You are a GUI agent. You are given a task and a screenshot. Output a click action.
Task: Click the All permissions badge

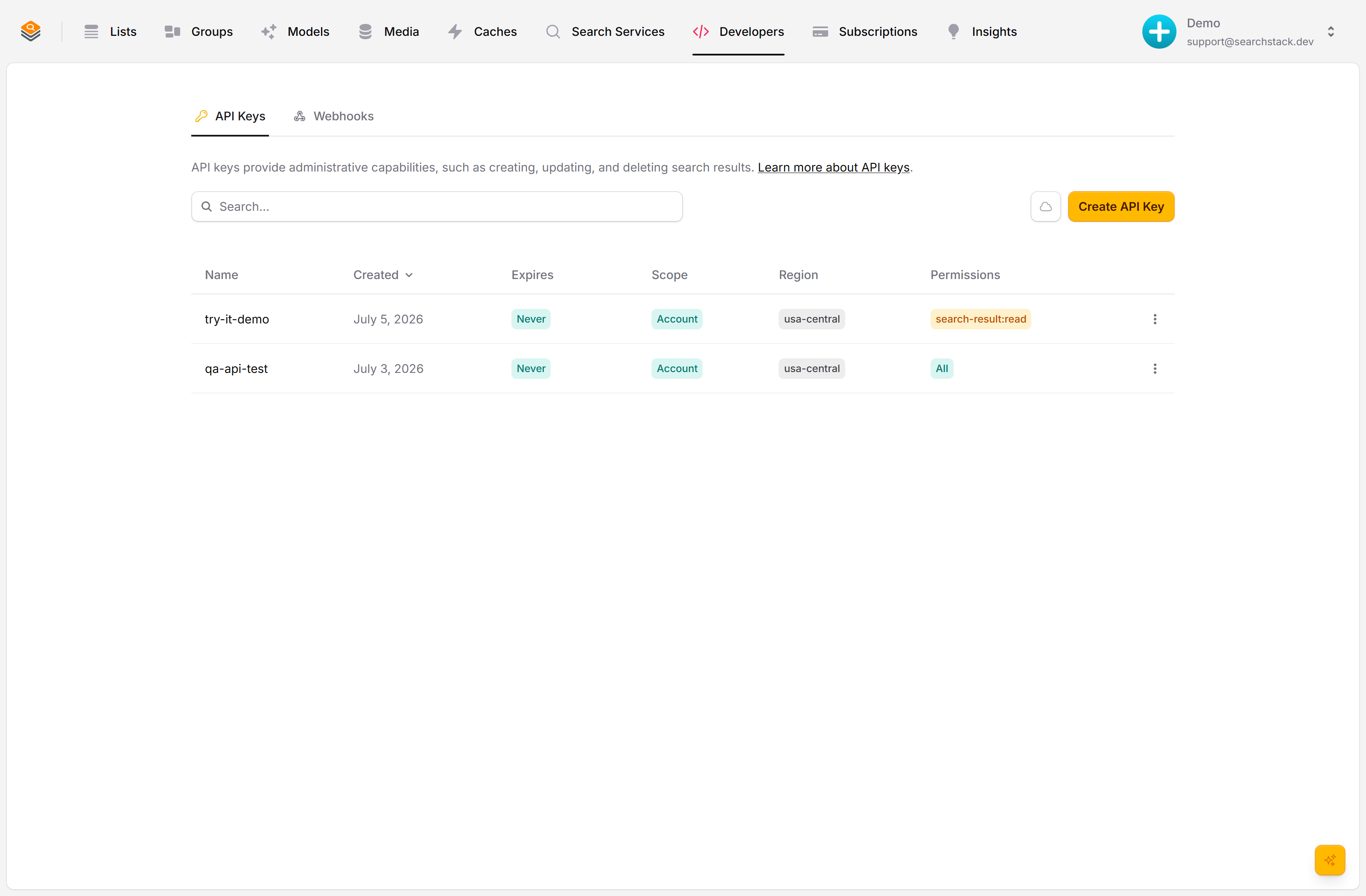click(x=941, y=368)
